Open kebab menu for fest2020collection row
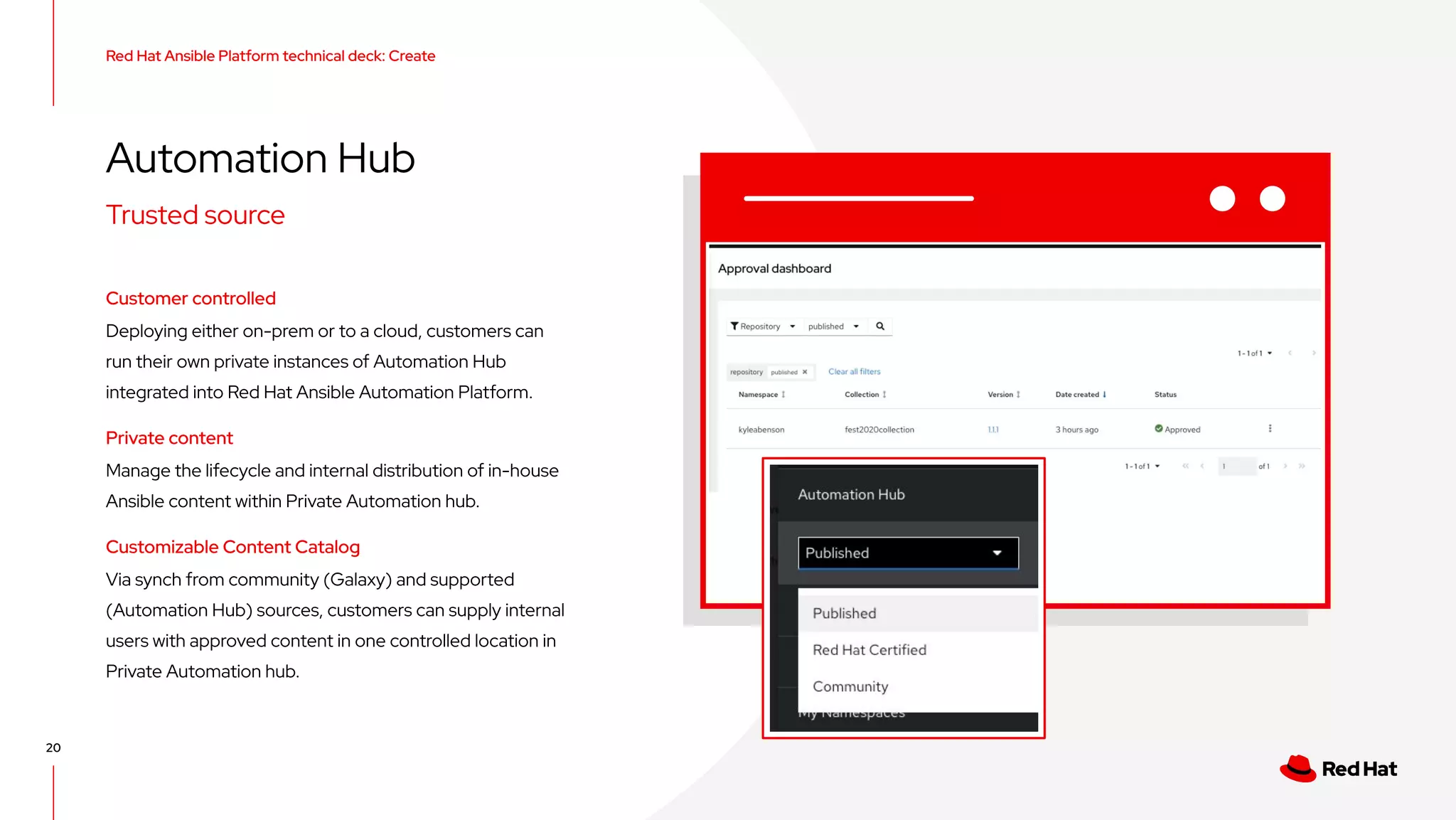This screenshot has height=820, width=1456. (1270, 429)
